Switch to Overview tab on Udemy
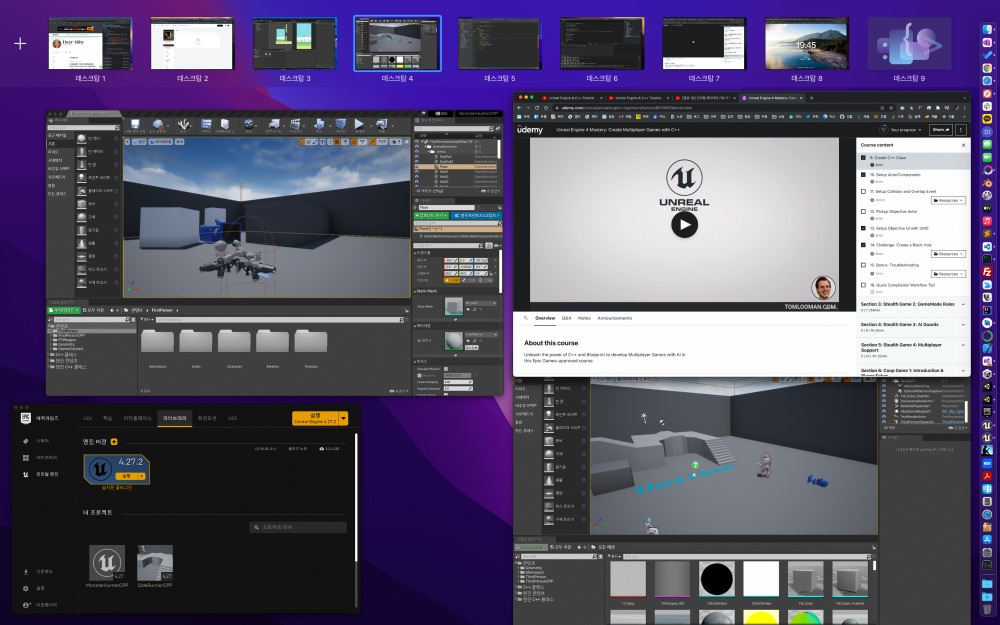 [x=545, y=318]
